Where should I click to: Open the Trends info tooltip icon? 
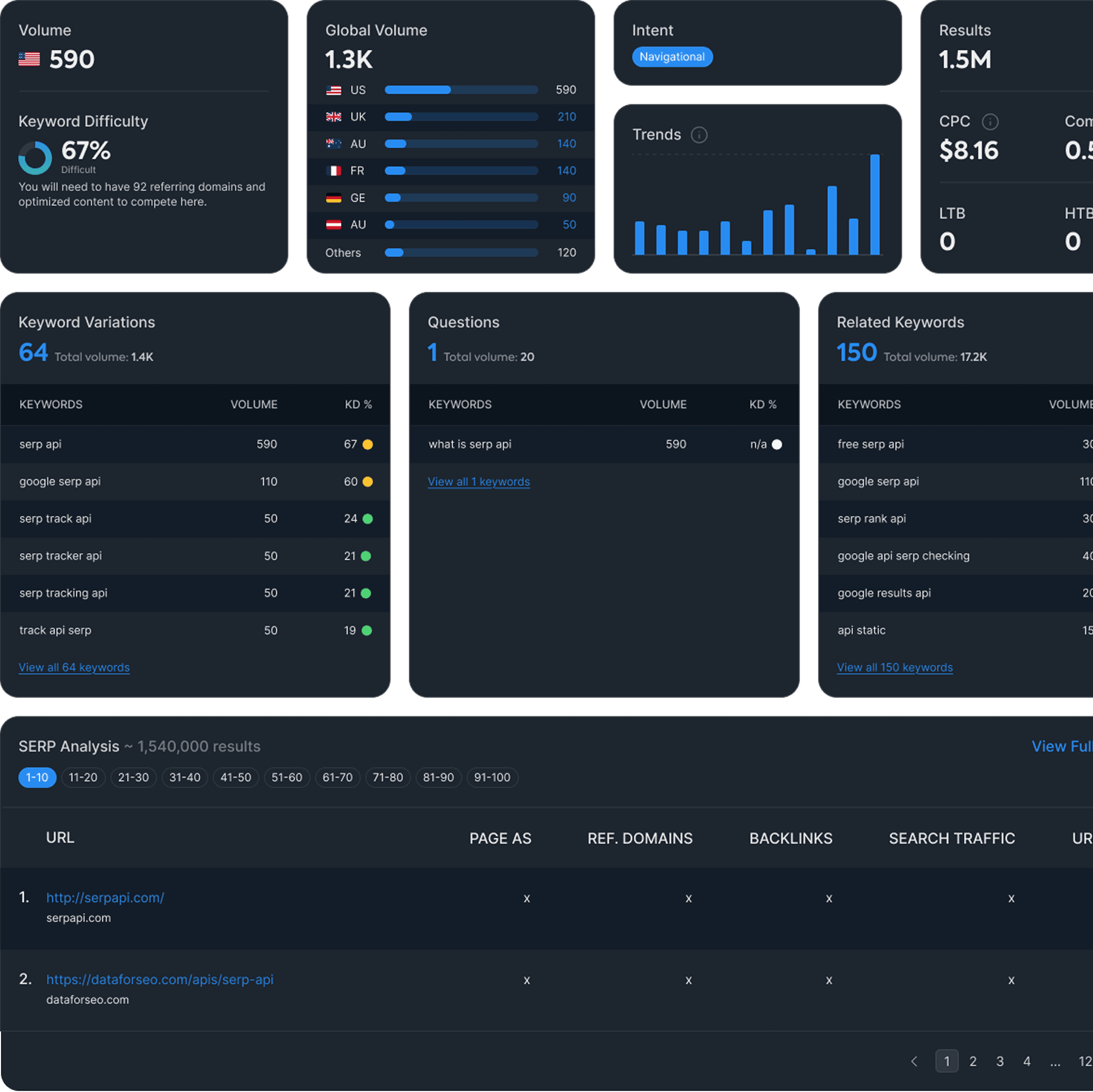point(699,135)
